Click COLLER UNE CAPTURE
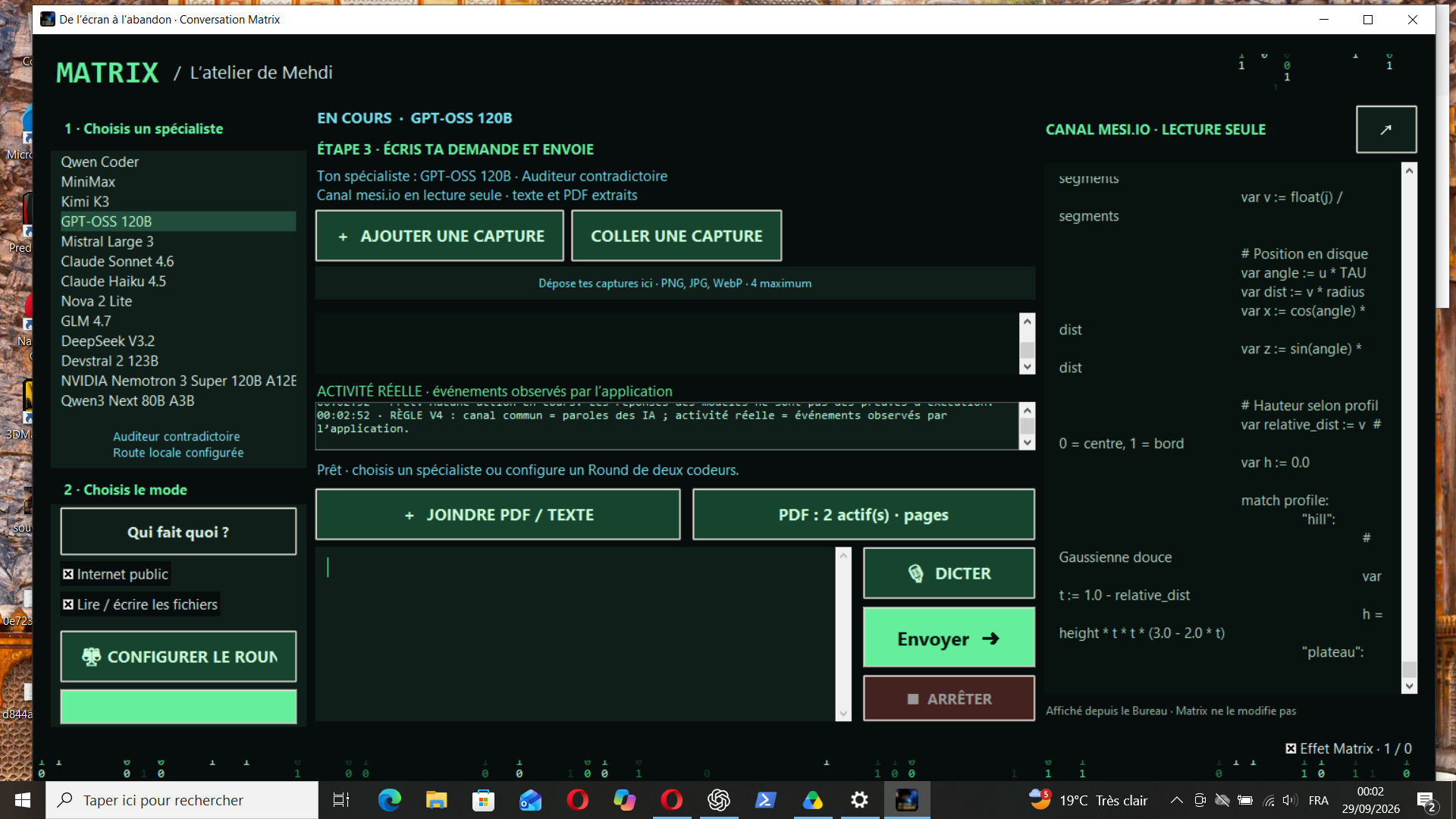Image resolution: width=1456 pixels, height=819 pixels. (x=676, y=236)
